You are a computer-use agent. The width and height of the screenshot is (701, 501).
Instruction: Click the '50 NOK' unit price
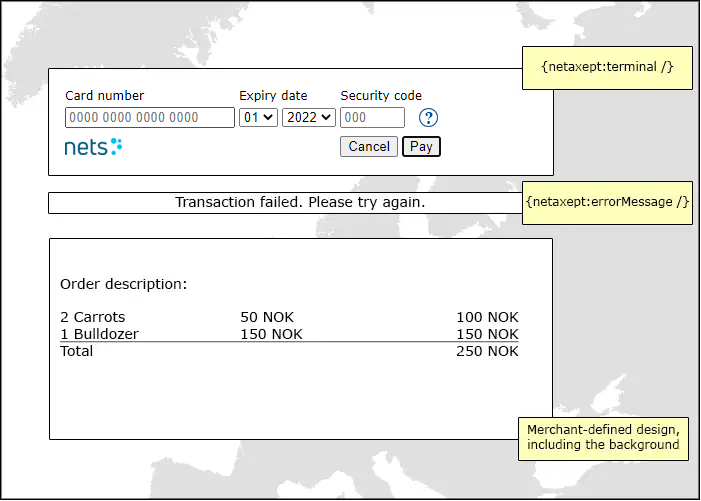point(267,317)
